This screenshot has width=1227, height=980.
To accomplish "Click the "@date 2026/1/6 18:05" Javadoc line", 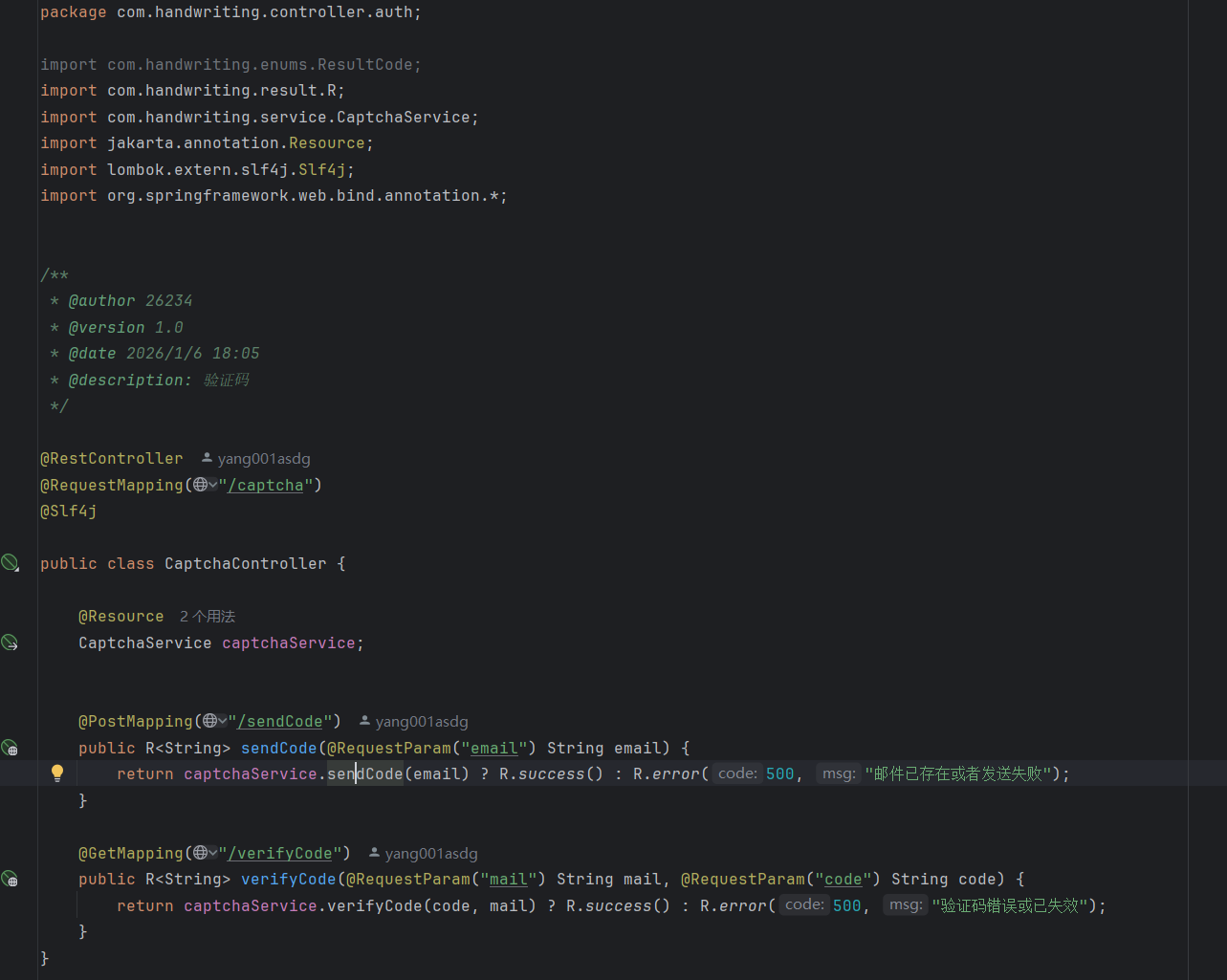I will coord(164,353).
